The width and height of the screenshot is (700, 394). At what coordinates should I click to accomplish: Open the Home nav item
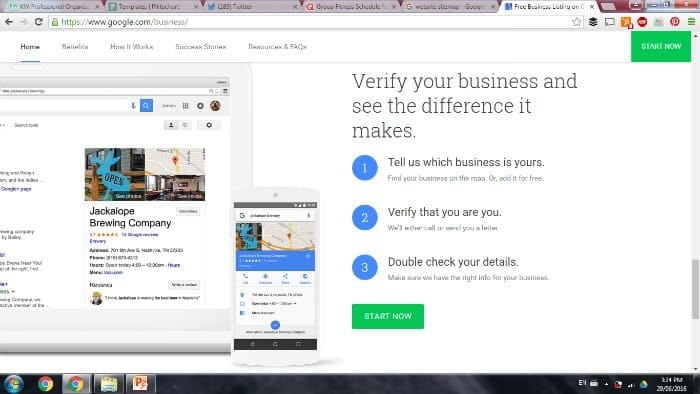click(30, 46)
